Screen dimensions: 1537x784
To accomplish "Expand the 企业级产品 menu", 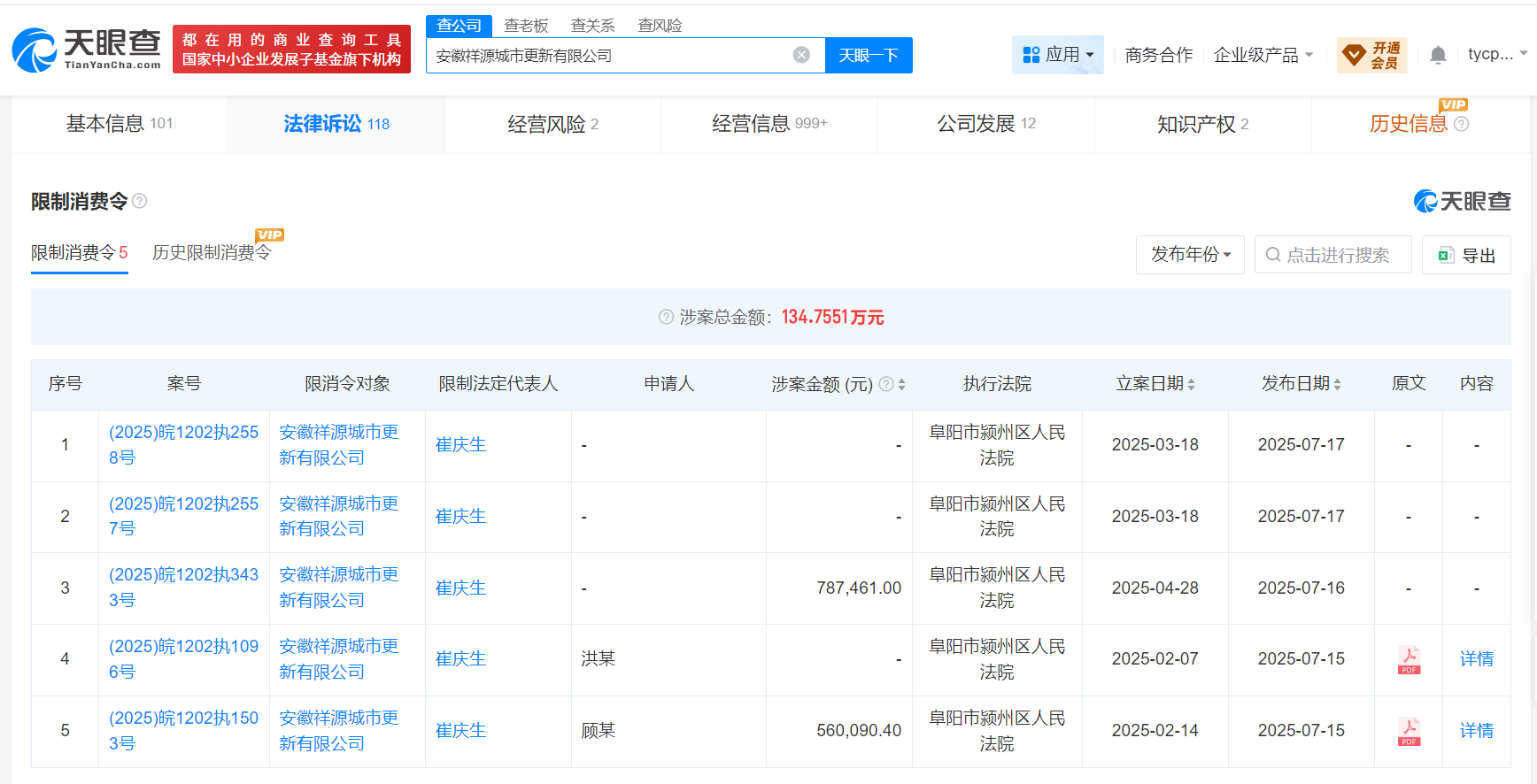I will [x=1263, y=55].
